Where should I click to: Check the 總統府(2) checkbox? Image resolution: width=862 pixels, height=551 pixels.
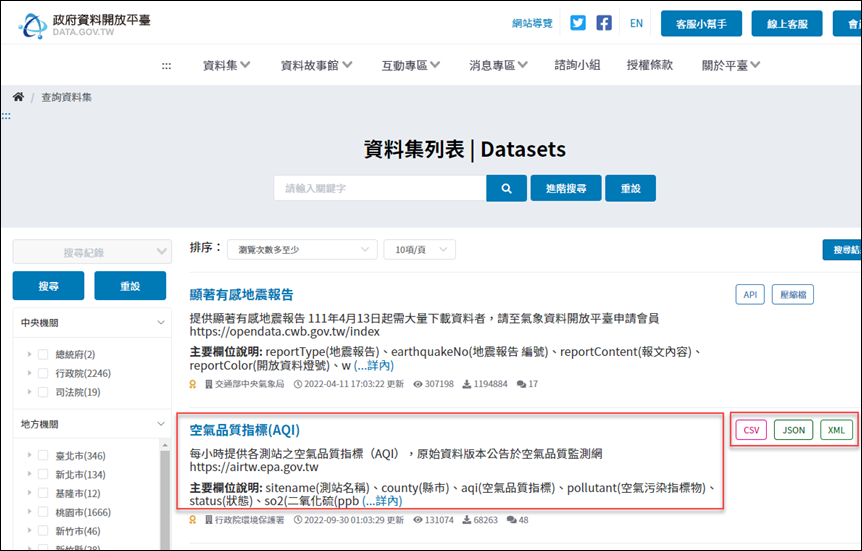43,354
